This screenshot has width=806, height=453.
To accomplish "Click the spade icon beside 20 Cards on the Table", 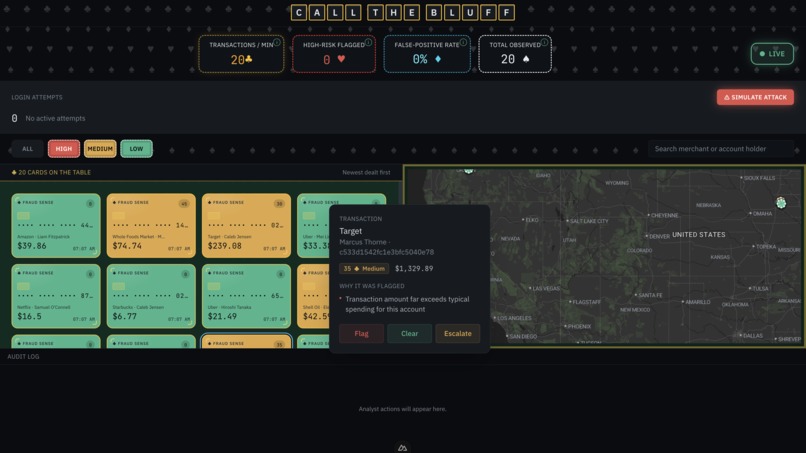I will (14, 172).
